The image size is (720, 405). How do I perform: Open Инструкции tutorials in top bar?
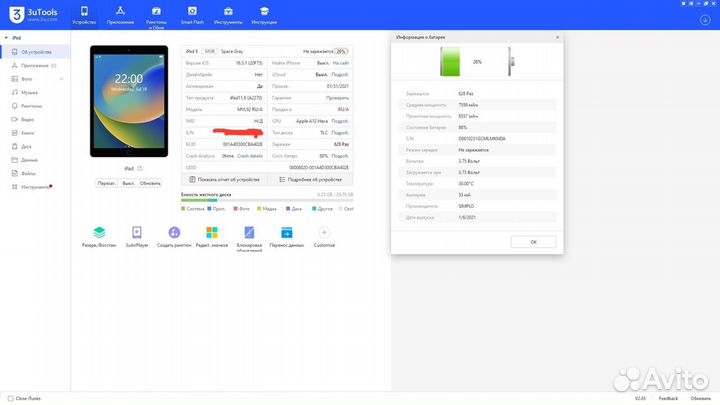(264, 15)
